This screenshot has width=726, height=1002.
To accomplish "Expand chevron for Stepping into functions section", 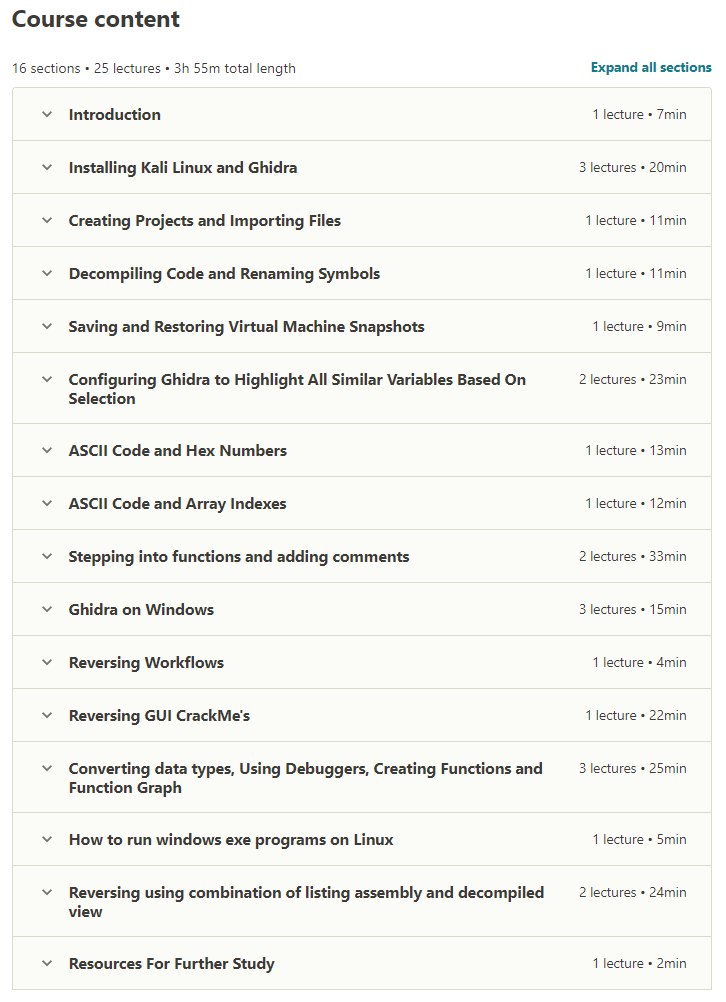I will click(47, 557).
